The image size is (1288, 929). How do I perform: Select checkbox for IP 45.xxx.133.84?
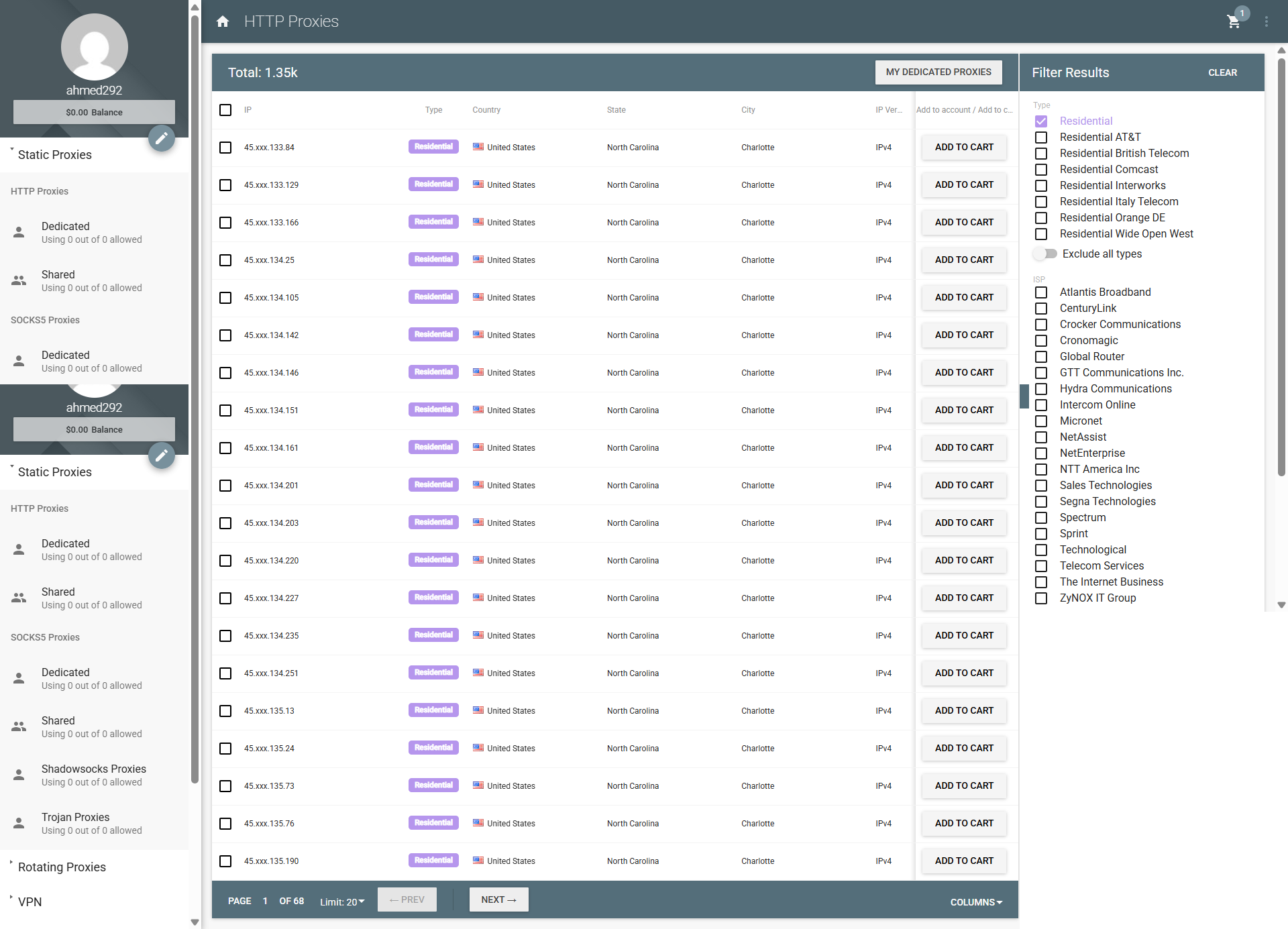(x=225, y=148)
